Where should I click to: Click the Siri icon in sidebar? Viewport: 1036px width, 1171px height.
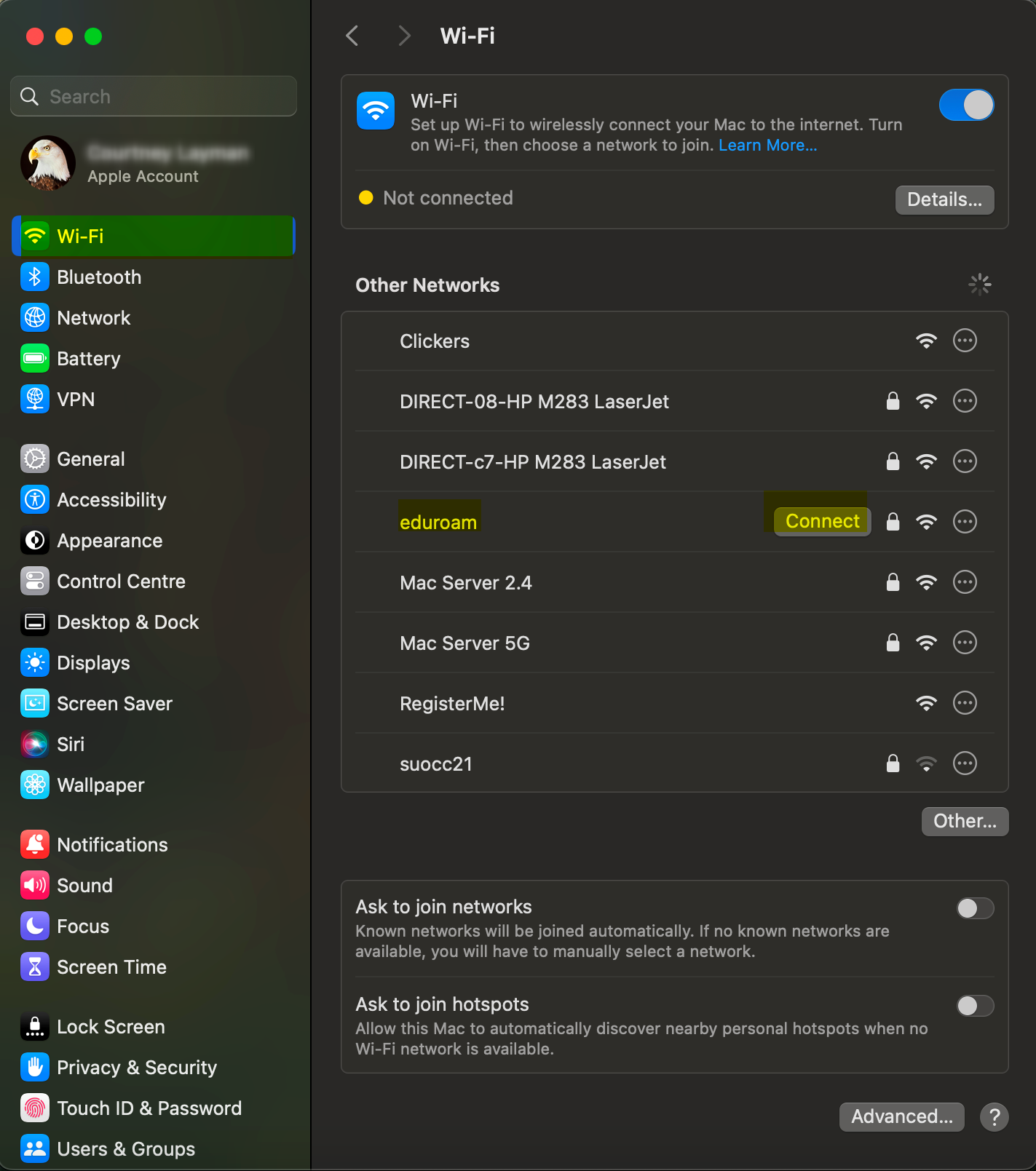(35, 745)
